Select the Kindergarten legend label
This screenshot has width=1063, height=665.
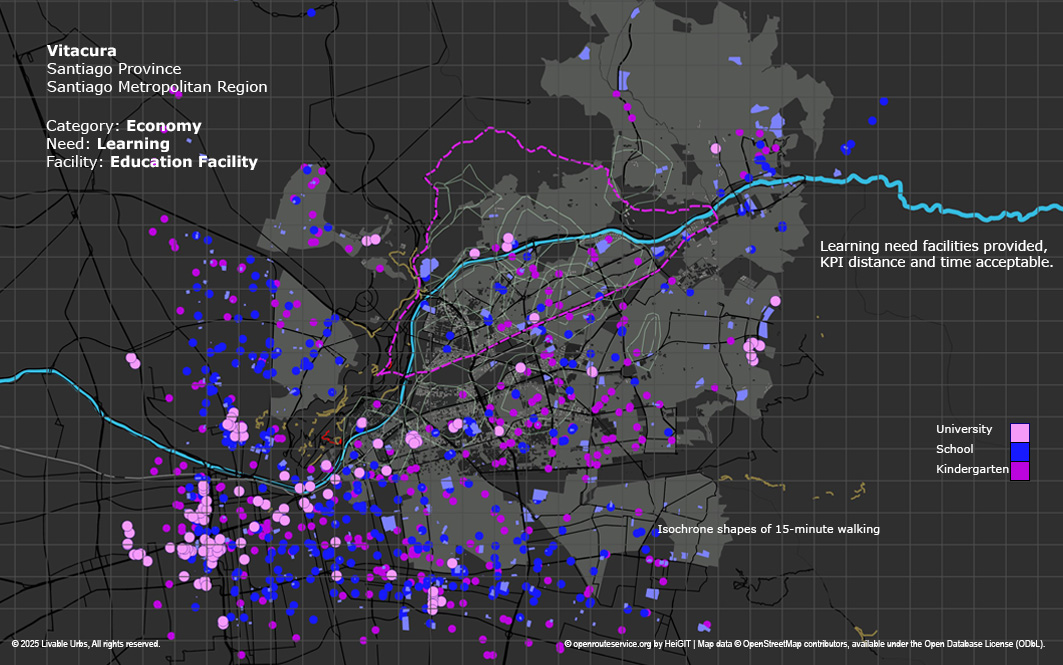[x=972, y=469]
